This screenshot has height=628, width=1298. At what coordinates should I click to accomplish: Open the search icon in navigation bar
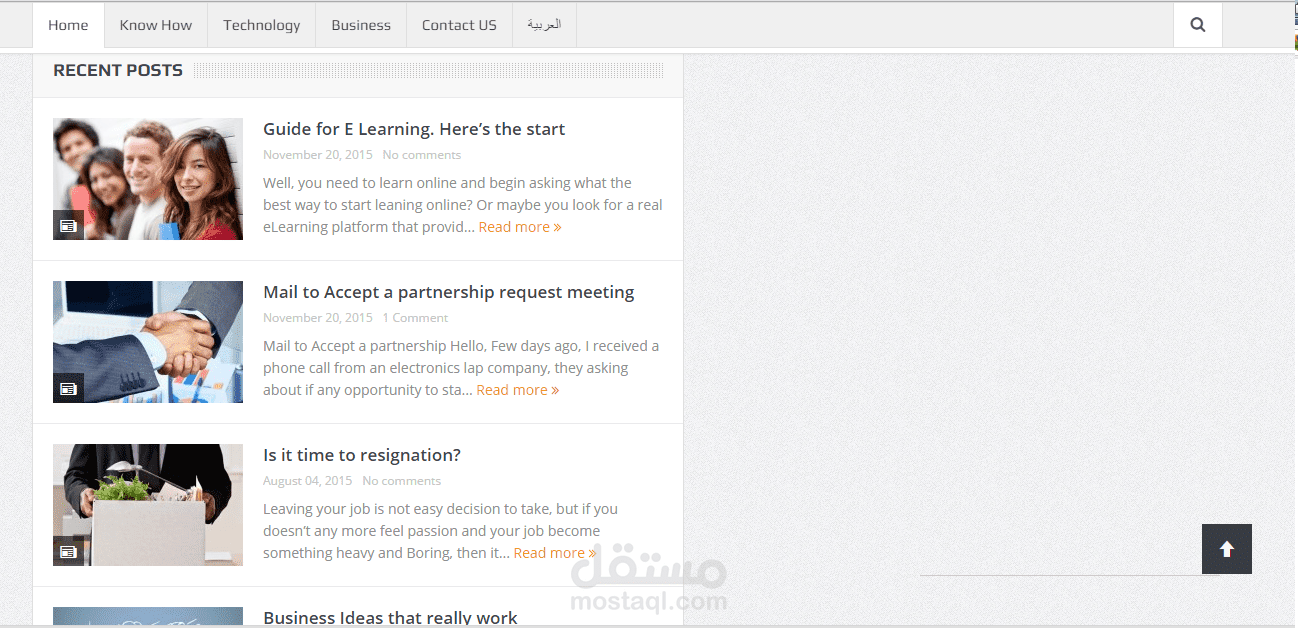(x=1198, y=25)
